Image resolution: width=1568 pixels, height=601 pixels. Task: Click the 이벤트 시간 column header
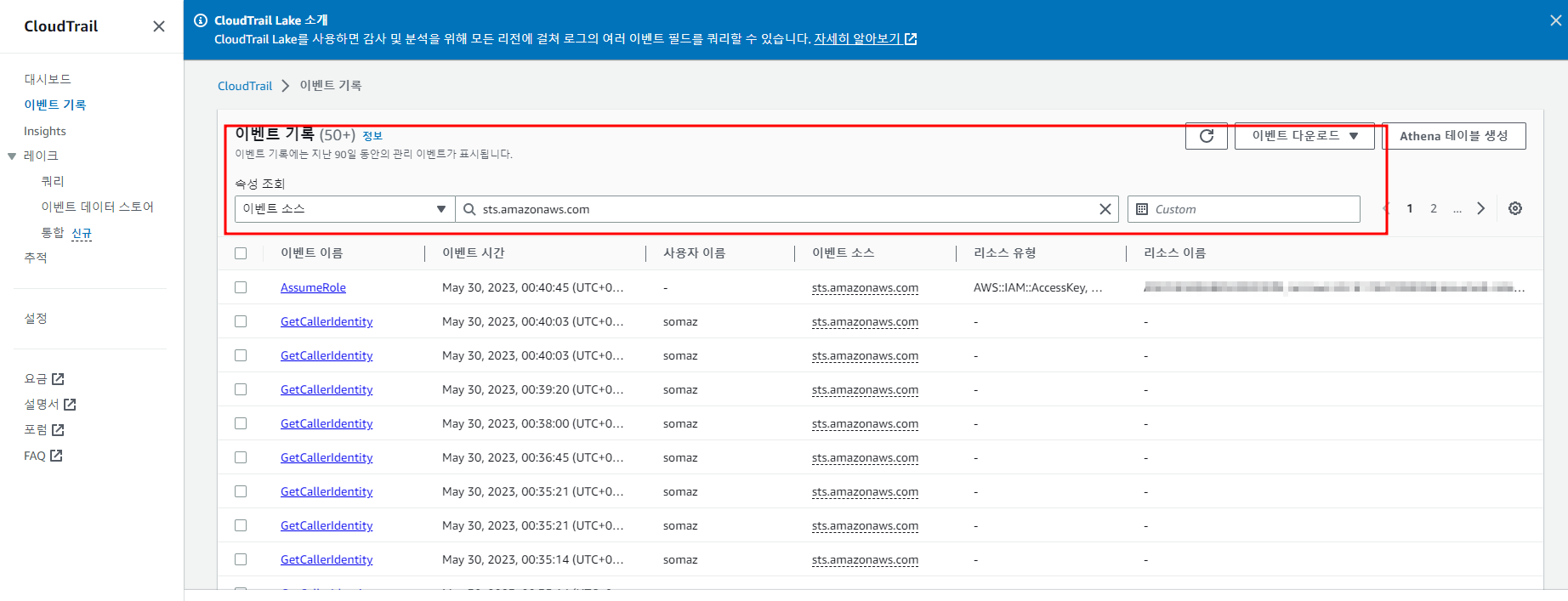(474, 253)
